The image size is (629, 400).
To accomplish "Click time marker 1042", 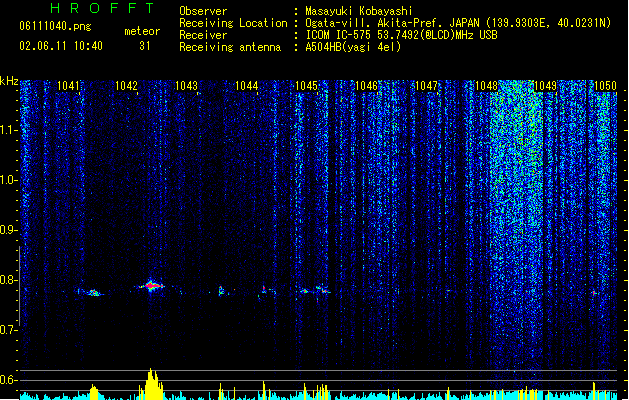I will point(126,86).
